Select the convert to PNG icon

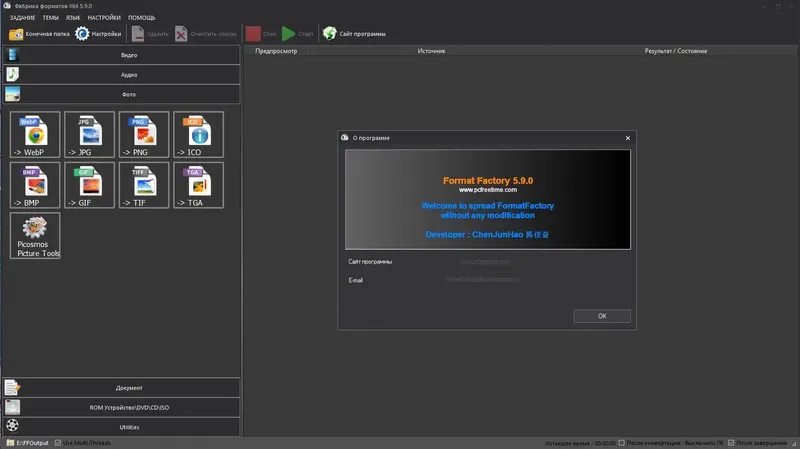[144, 134]
